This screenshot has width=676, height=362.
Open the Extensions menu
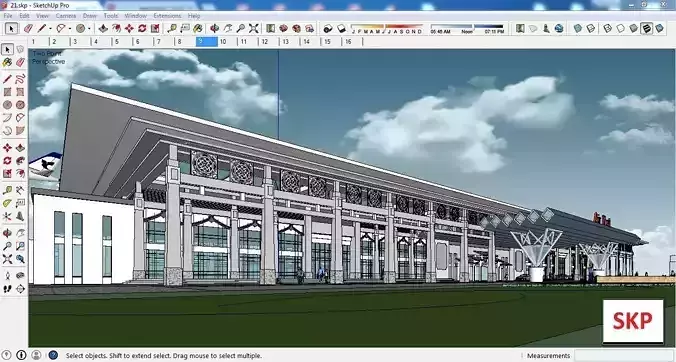coord(167,16)
